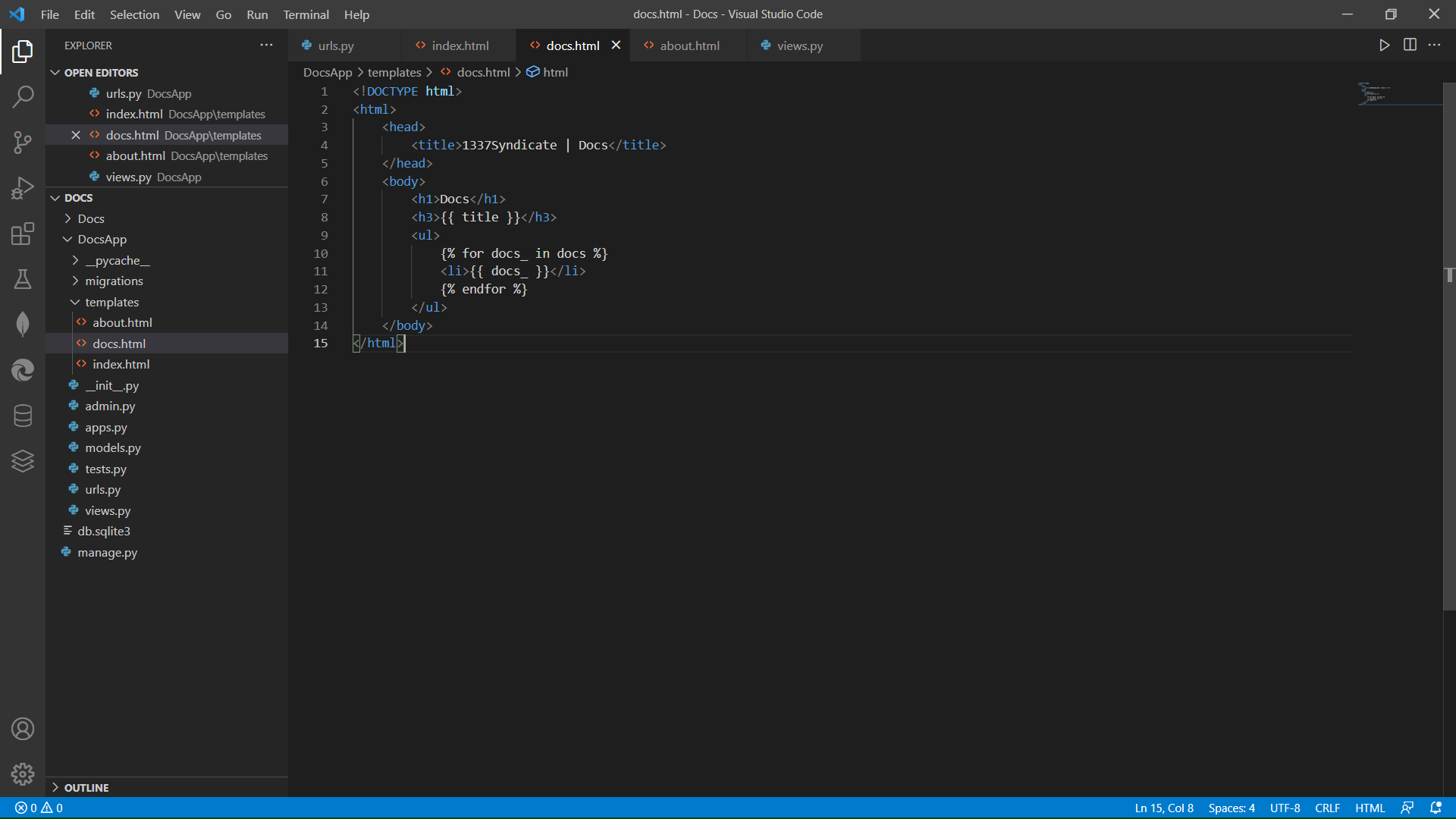Screen dimensions: 1456x819
Task: Click the Split Editor Right icon
Action: pos(1410,45)
